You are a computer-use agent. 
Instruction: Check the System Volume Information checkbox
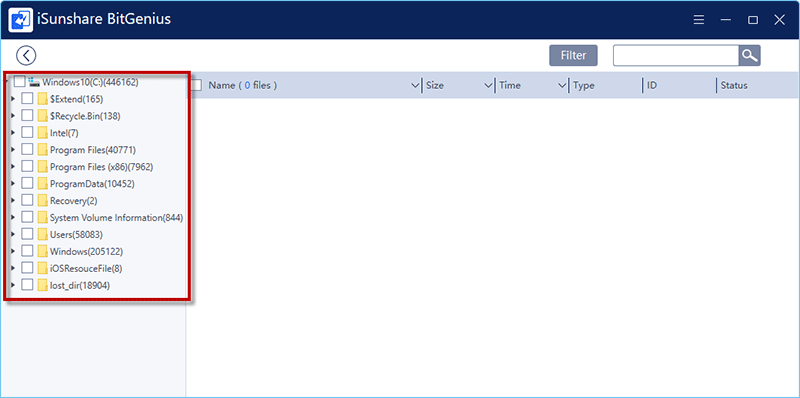pyautogui.click(x=27, y=217)
